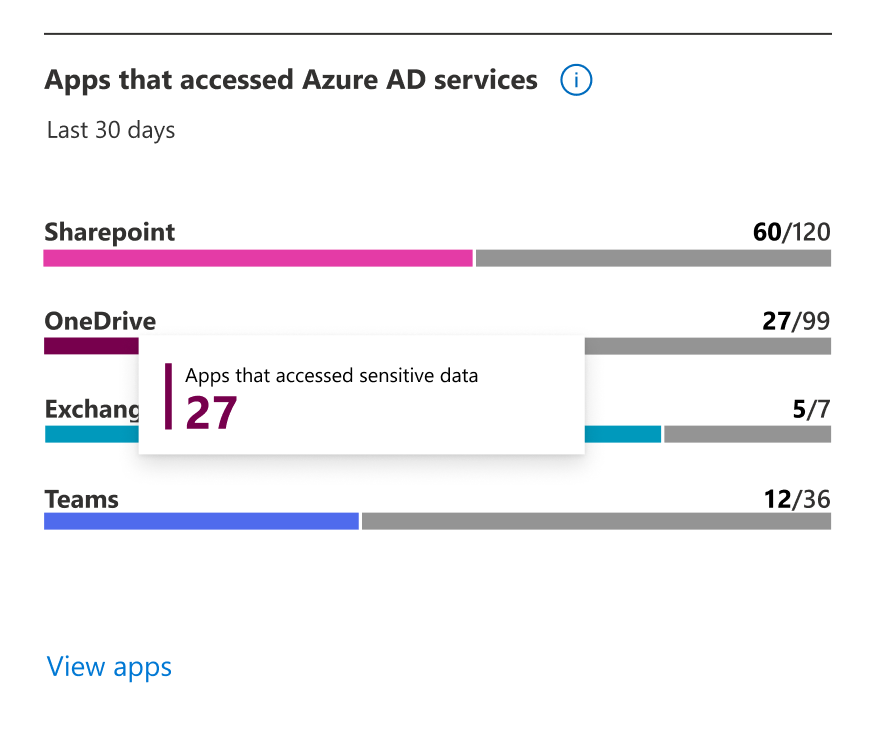Click the teal Exchange segment right of tooltip
The width and height of the screenshot is (872, 741).
tap(623, 434)
